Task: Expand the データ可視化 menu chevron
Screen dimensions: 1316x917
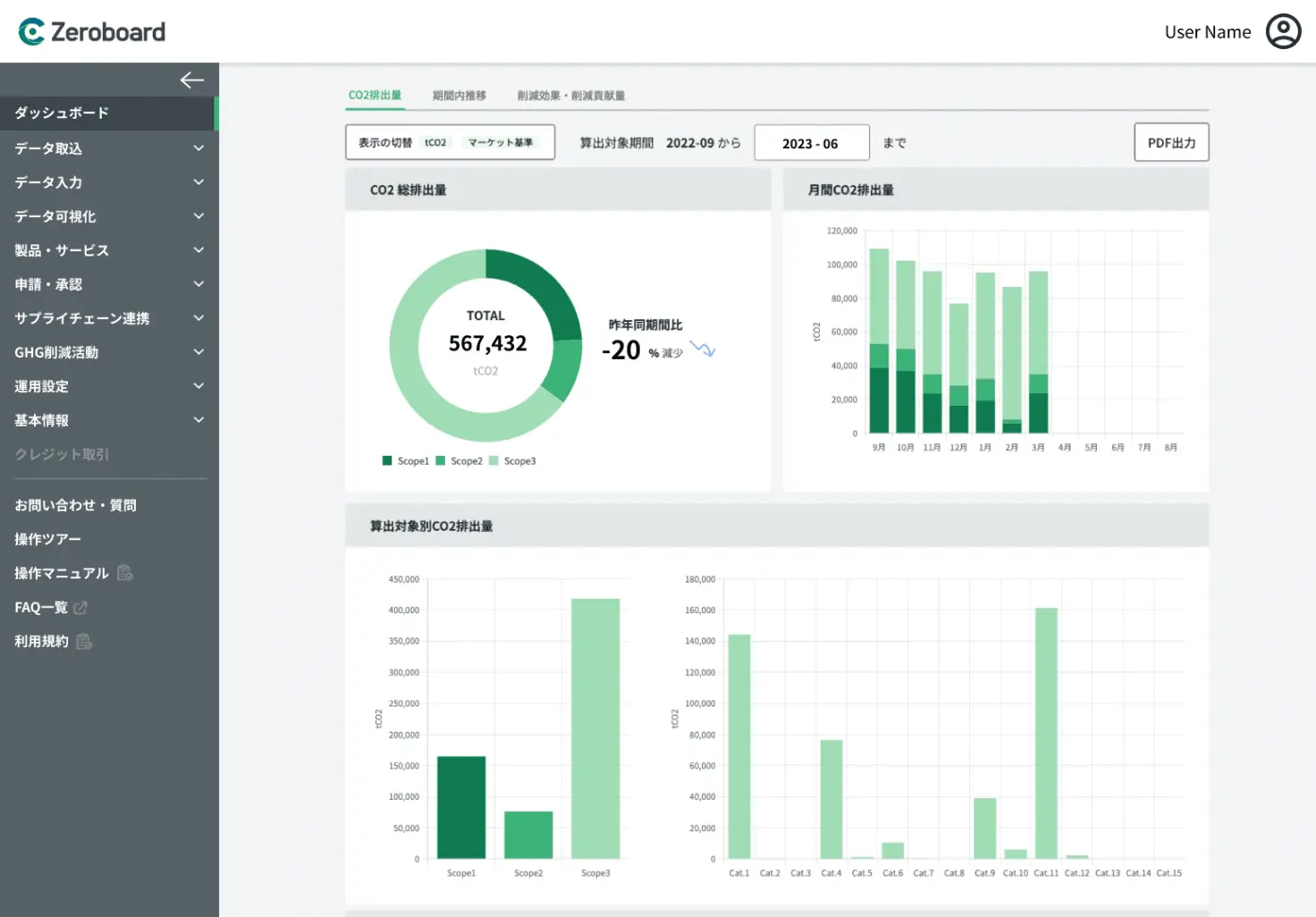Action: (198, 216)
